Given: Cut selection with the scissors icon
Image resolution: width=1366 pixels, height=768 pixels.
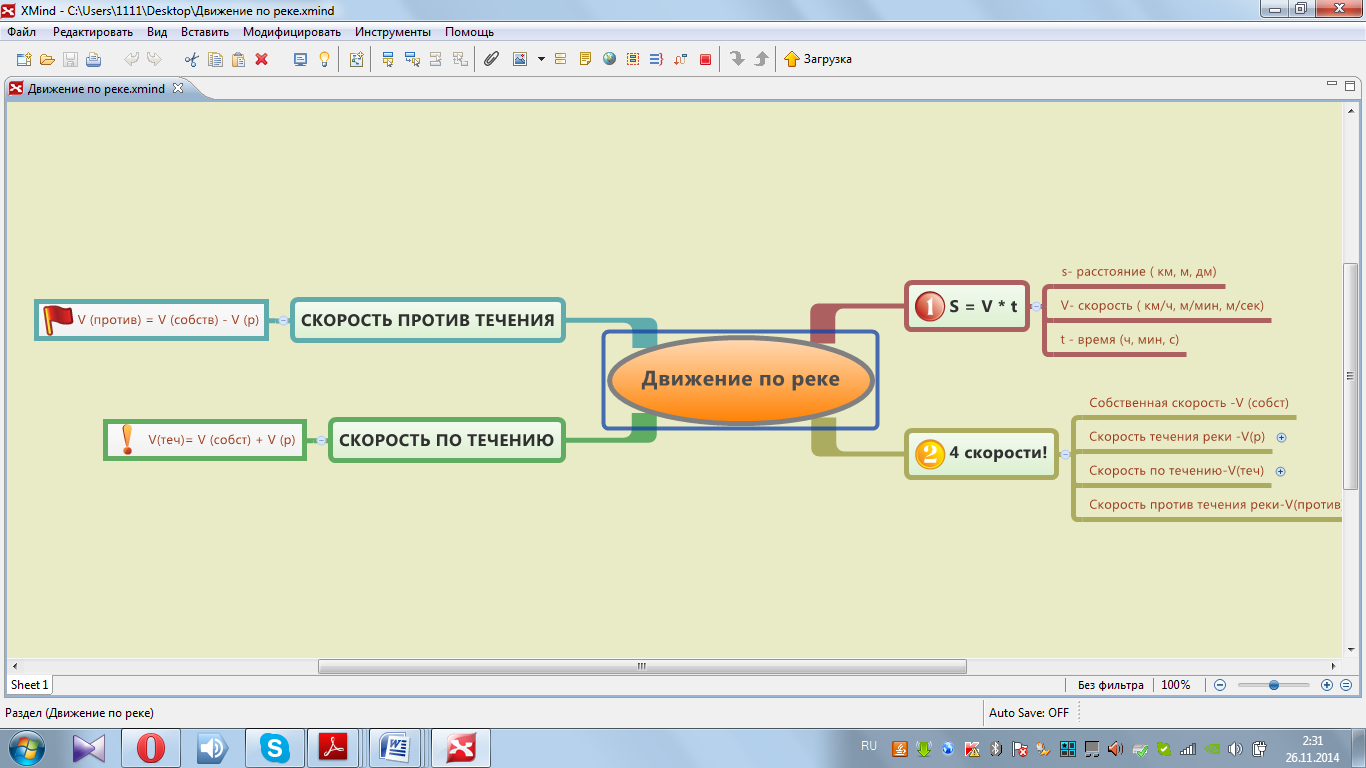Looking at the screenshot, I should click(x=192, y=59).
